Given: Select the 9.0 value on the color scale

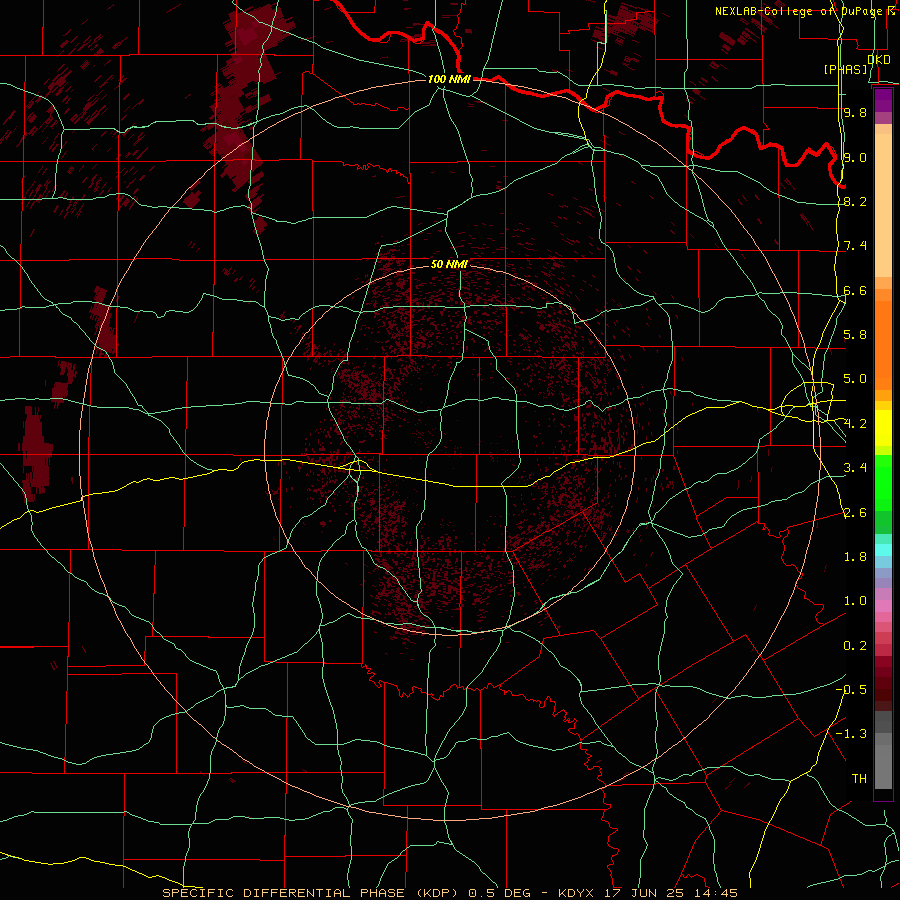Looking at the screenshot, I should 855,157.
